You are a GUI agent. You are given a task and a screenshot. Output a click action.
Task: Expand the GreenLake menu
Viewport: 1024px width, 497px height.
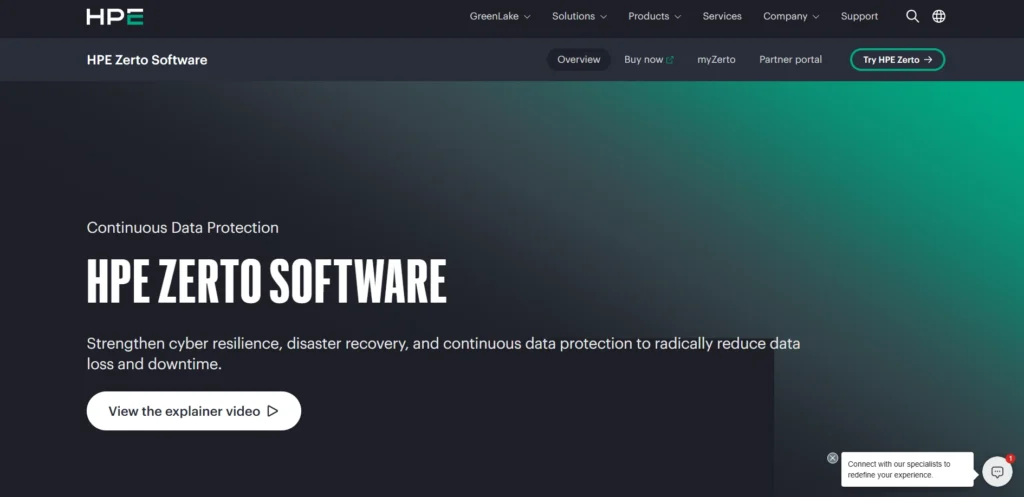point(500,16)
